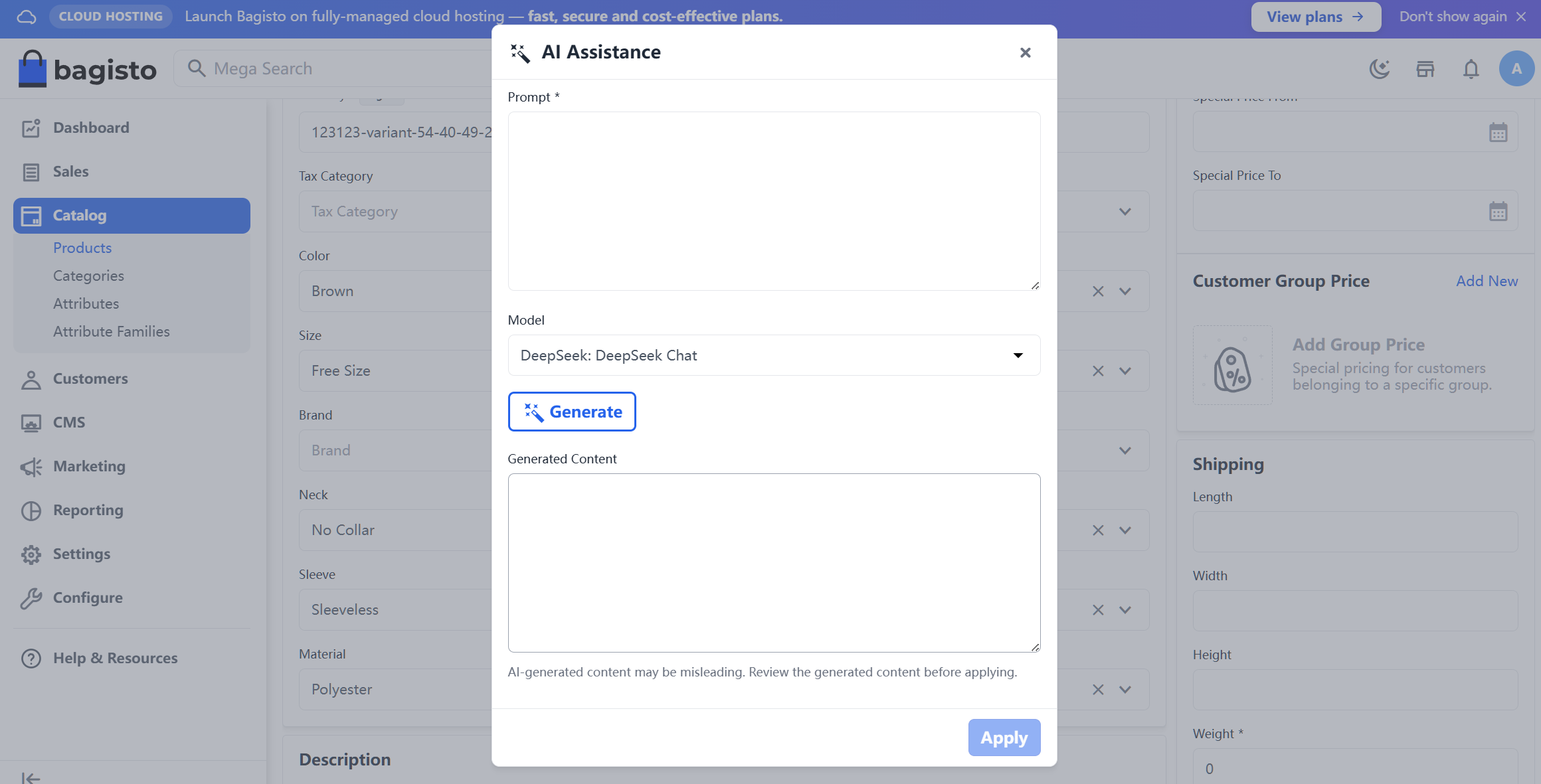
Task: Click the Height input field
Action: click(1355, 689)
